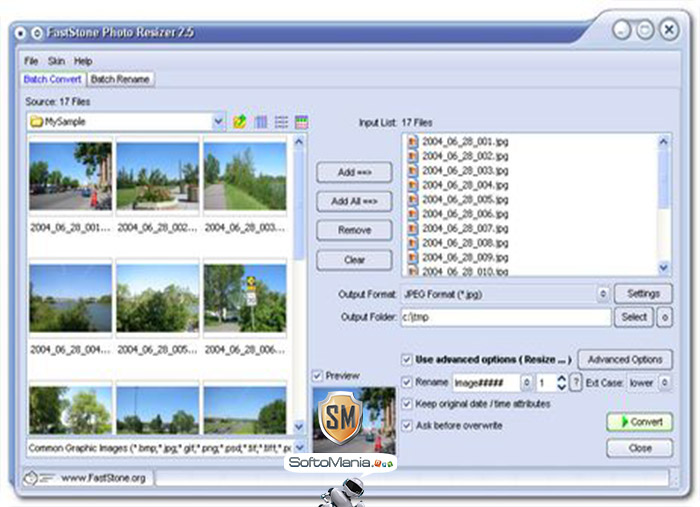This screenshot has height=507, width=700.
Task: Open the File menu
Action: [31, 61]
